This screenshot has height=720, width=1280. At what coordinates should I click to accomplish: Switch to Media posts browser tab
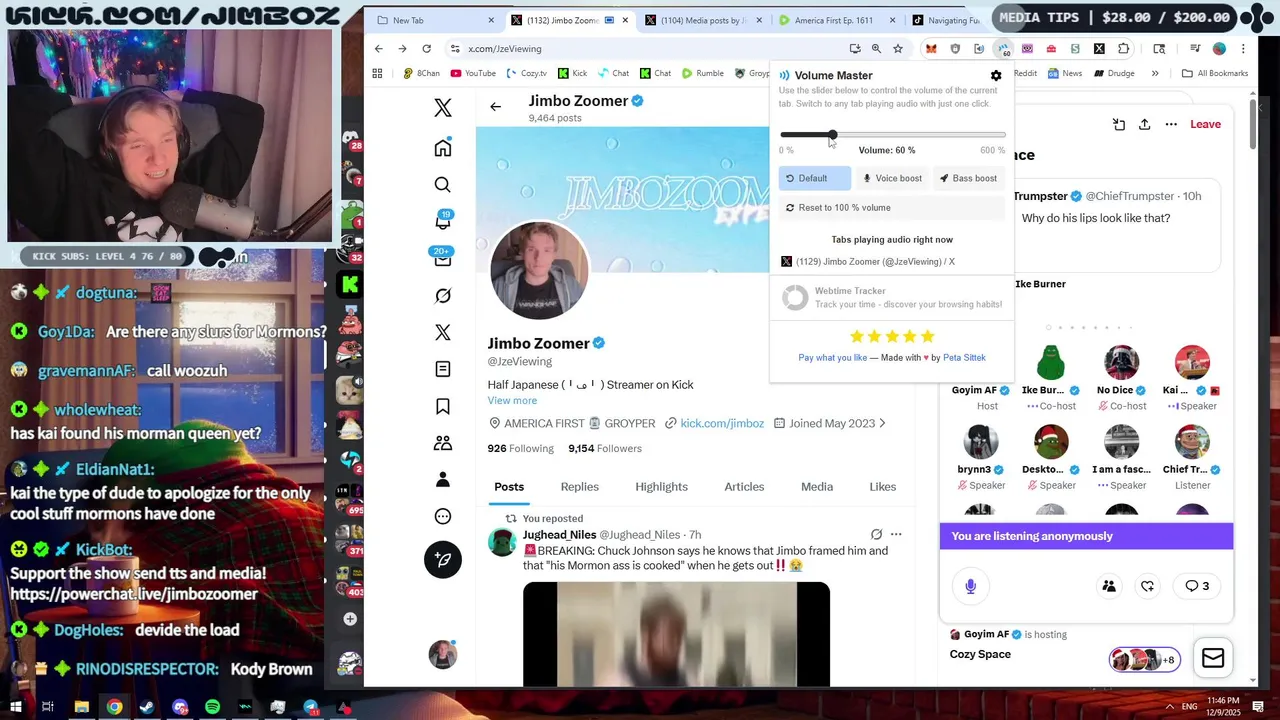[702, 20]
